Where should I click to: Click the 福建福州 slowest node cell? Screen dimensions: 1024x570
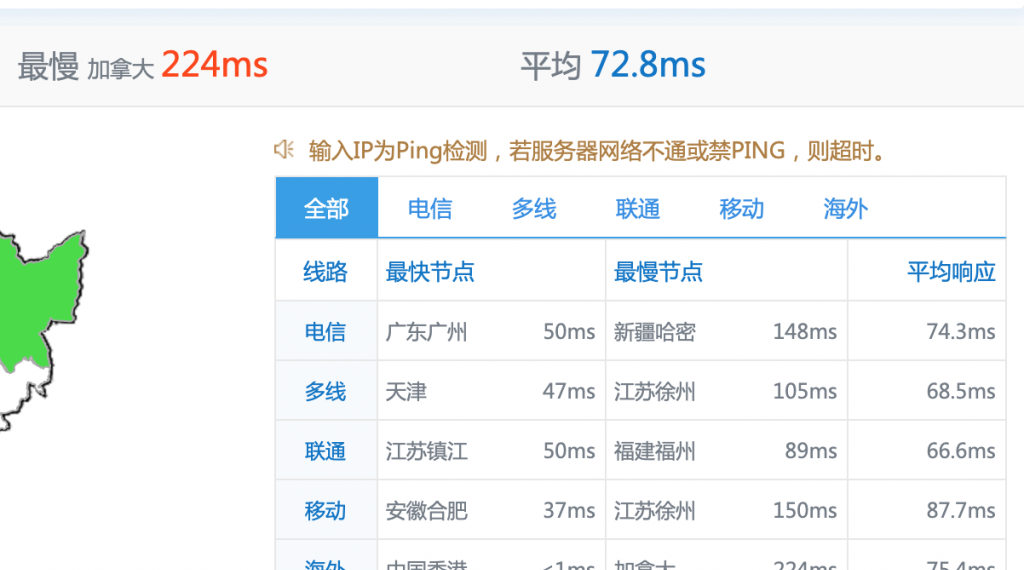(x=654, y=451)
